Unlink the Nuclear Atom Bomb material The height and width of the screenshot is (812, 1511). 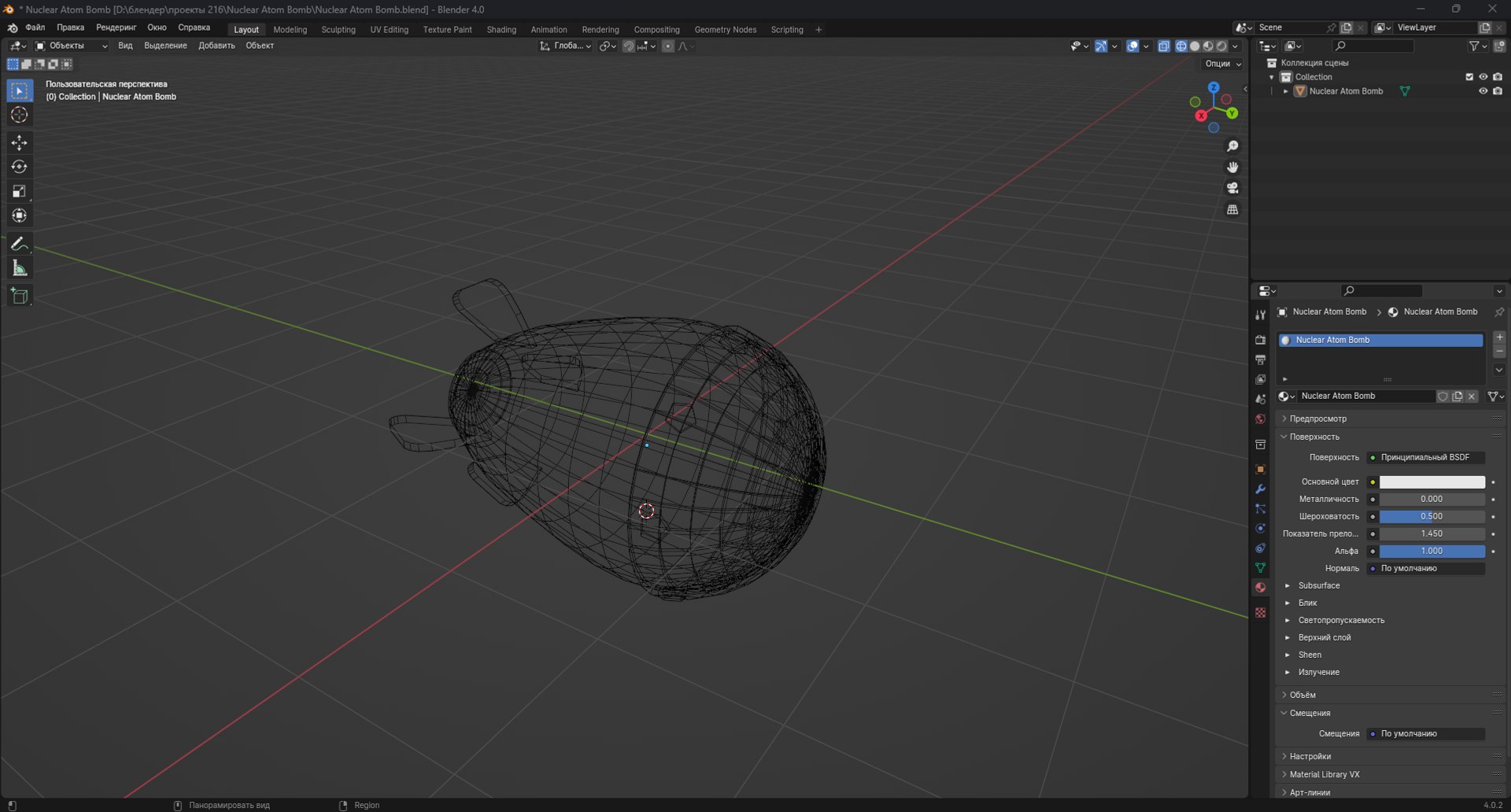(1472, 397)
